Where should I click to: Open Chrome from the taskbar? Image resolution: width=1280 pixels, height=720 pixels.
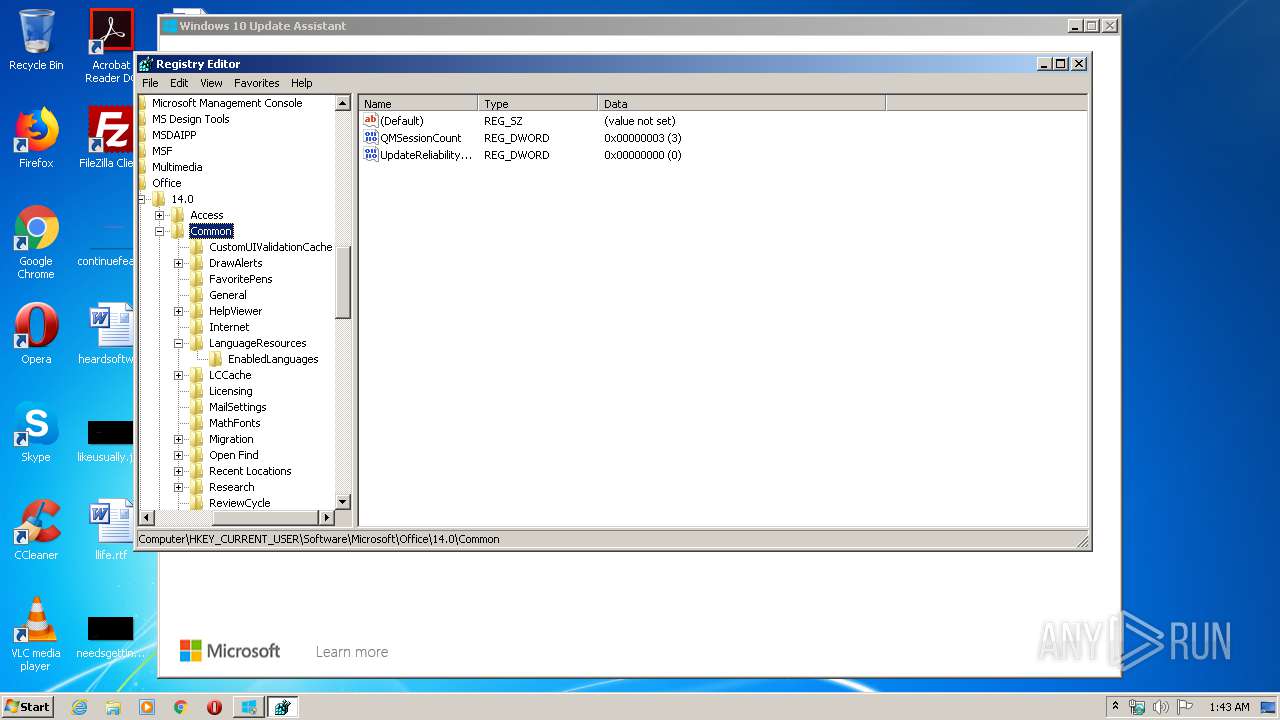181,707
